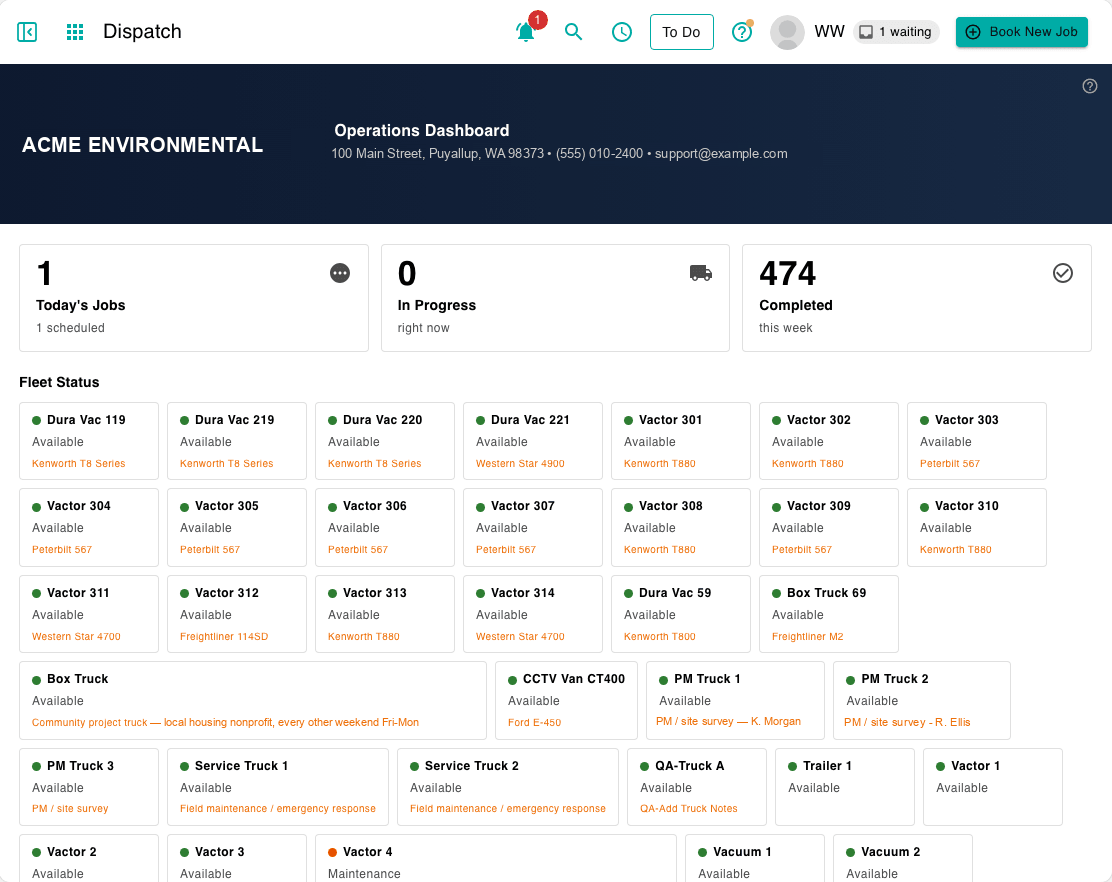The image size is (1112, 882).
Task: Select the Vactor 309 fleet card
Action: 829,527
